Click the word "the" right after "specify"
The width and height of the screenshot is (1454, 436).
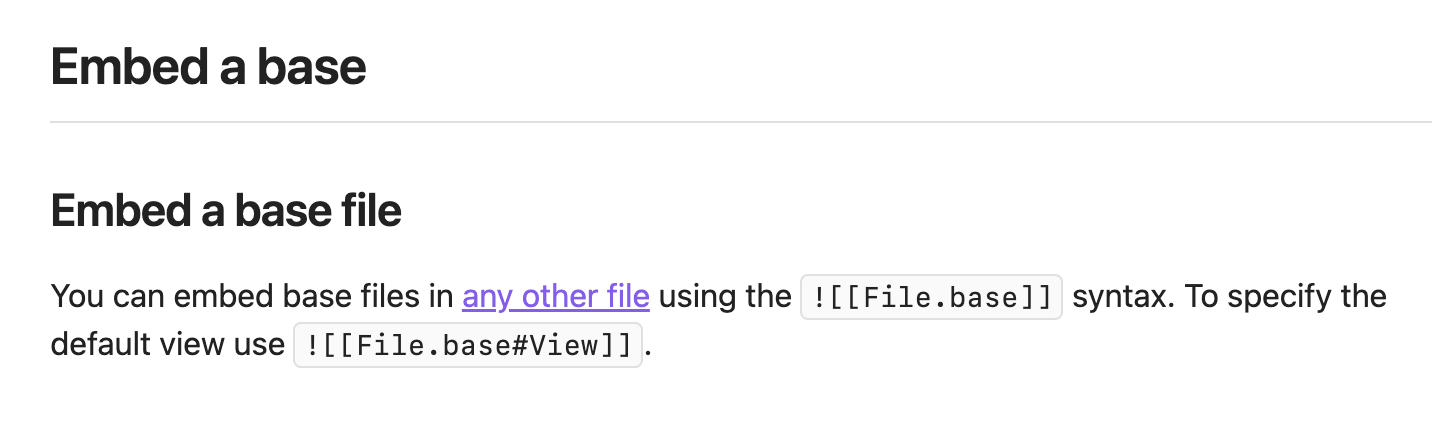[x=1361, y=297]
